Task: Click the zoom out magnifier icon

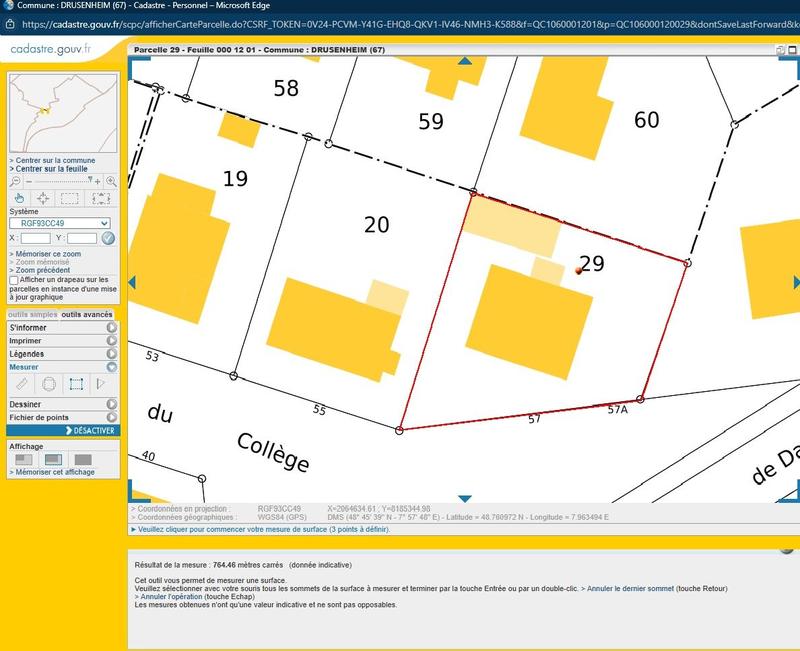Action: (x=16, y=181)
